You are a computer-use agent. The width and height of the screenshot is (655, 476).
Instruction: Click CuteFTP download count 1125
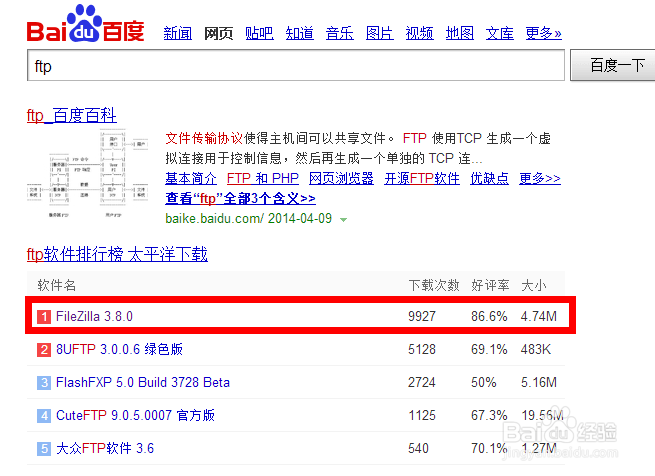pyautogui.click(x=422, y=415)
